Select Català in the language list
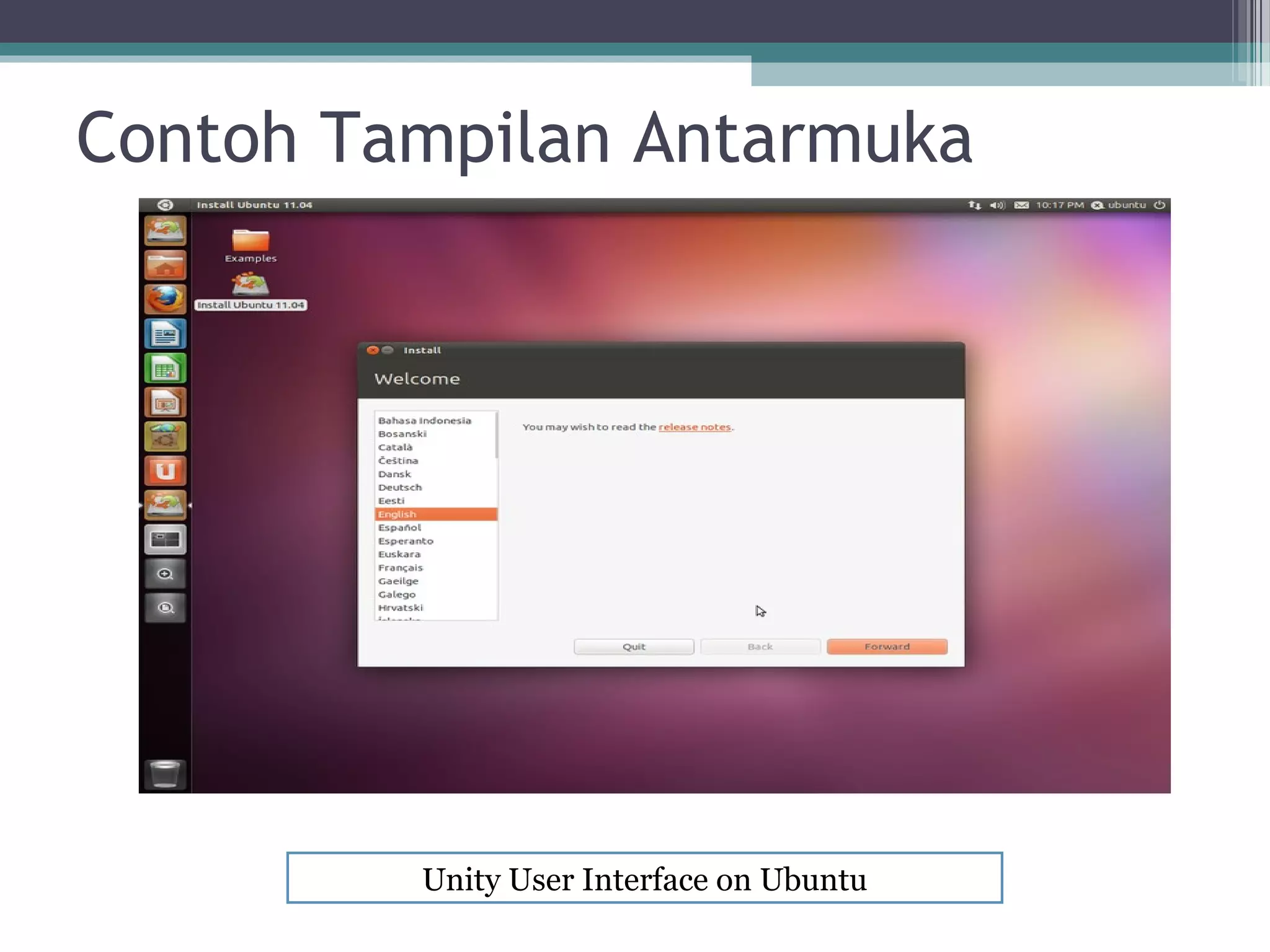1270x952 pixels. point(435,447)
